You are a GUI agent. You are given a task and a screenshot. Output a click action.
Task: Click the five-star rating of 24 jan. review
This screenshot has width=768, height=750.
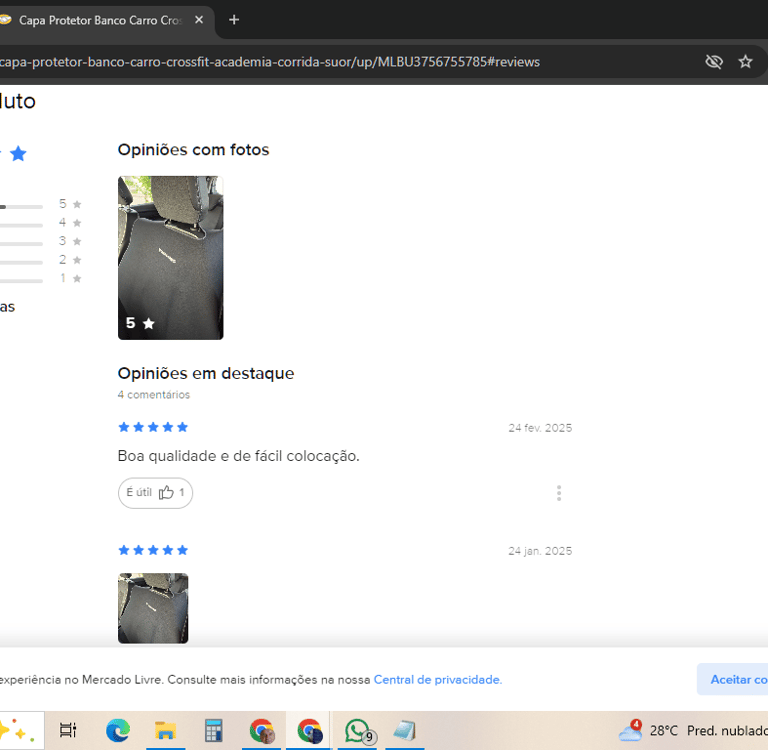(153, 550)
